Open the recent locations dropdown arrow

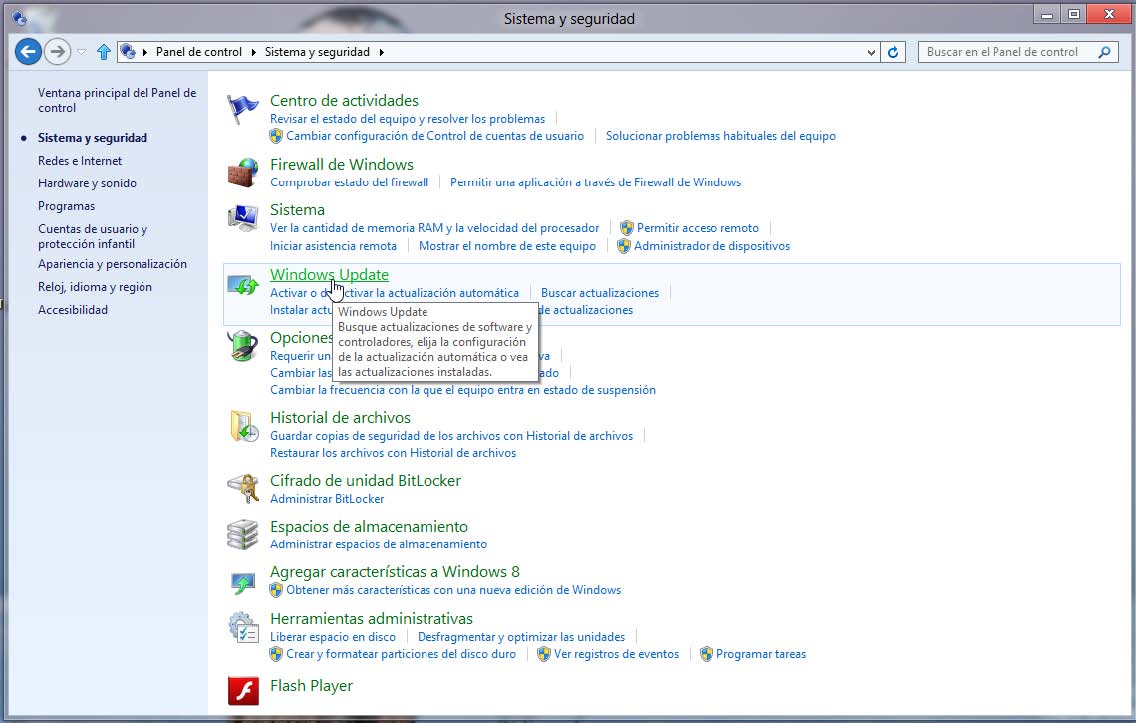(x=82, y=52)
